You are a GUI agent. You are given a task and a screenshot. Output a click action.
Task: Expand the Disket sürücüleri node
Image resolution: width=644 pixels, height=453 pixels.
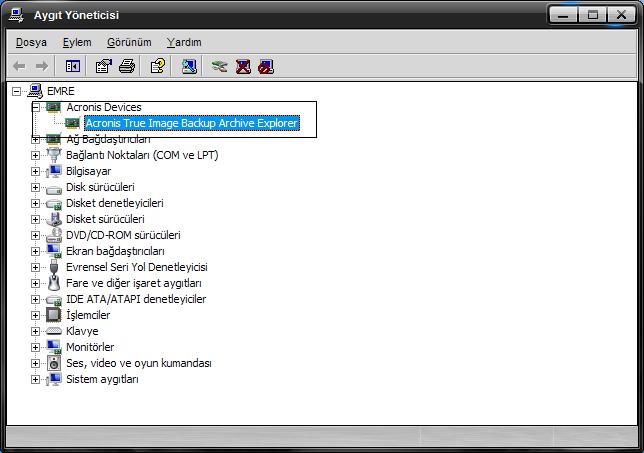click(35, 219)
